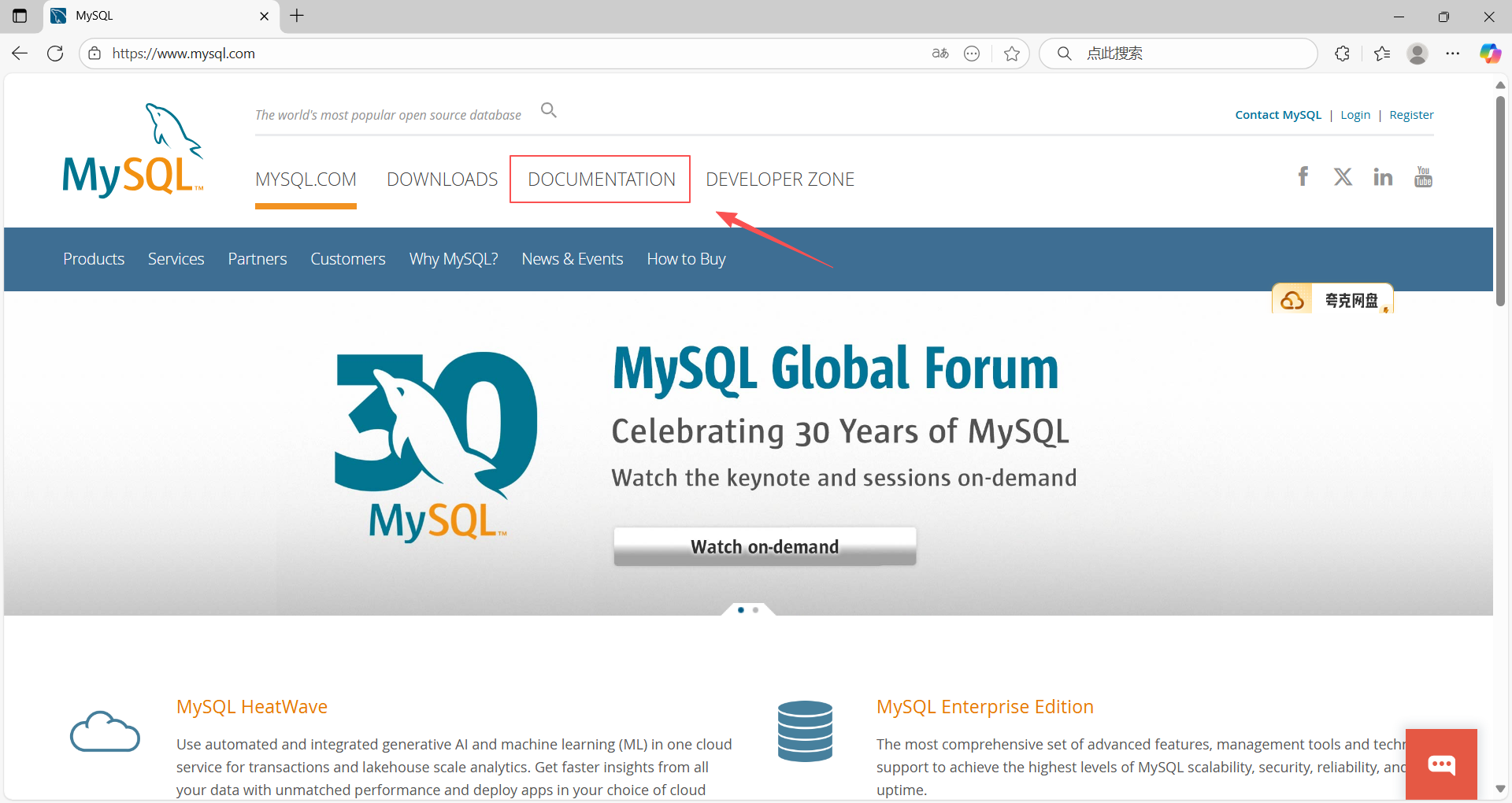Screen dimensions: 1512x803
Task: Click the MySQL dolphin logo
Action: (x=132, y=150)
